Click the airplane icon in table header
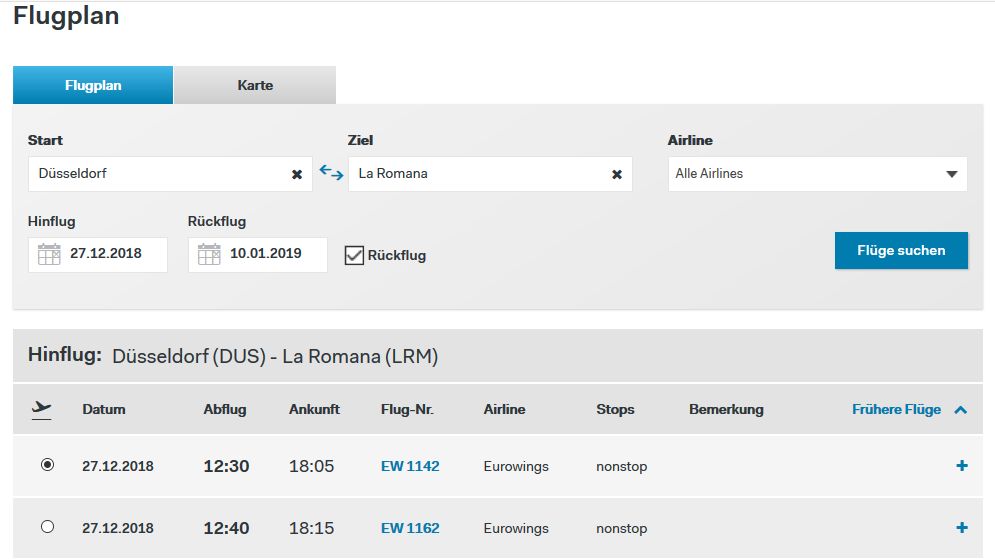The height and width of the screenshot is (559, 995). [x=42, y=408]
